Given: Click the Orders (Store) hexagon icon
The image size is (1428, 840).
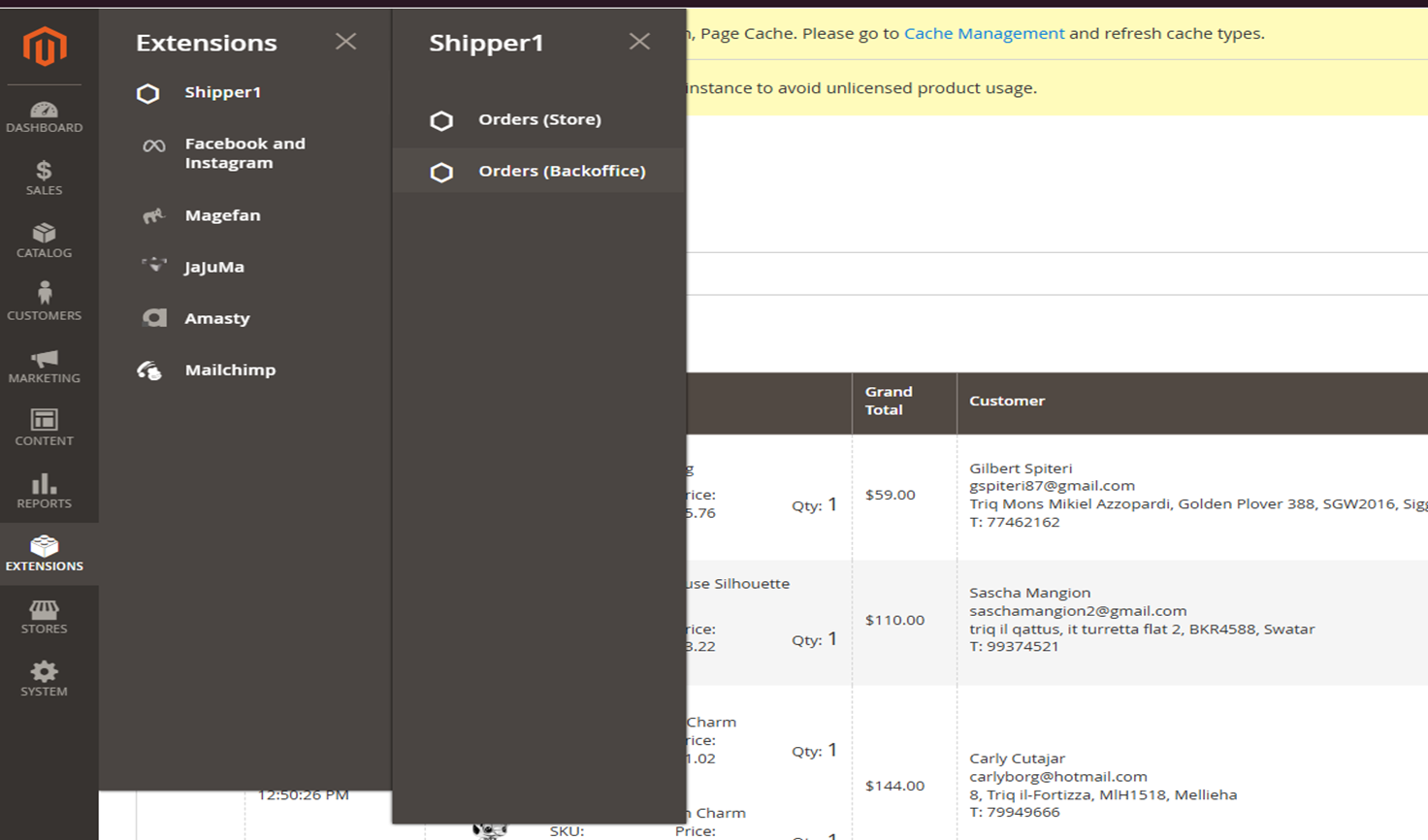Looking at the screenshot, I should tap(441, 120).
